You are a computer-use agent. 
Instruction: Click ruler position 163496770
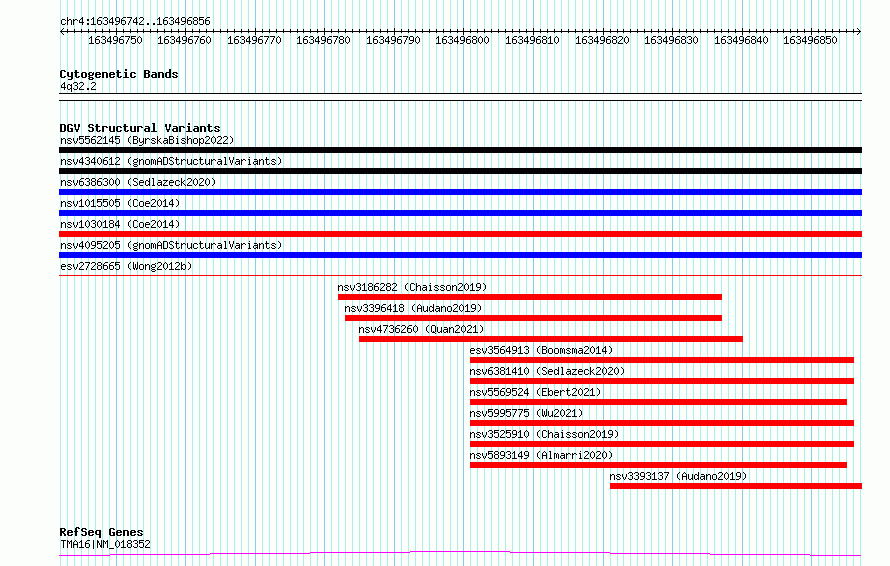(x=254, y=40)
